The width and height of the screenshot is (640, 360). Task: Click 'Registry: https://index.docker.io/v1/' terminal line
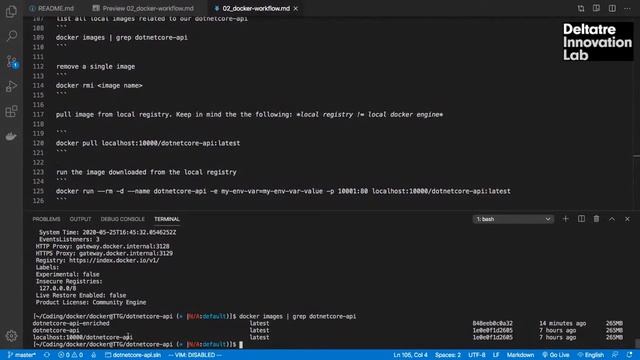[x=97, y=260]
